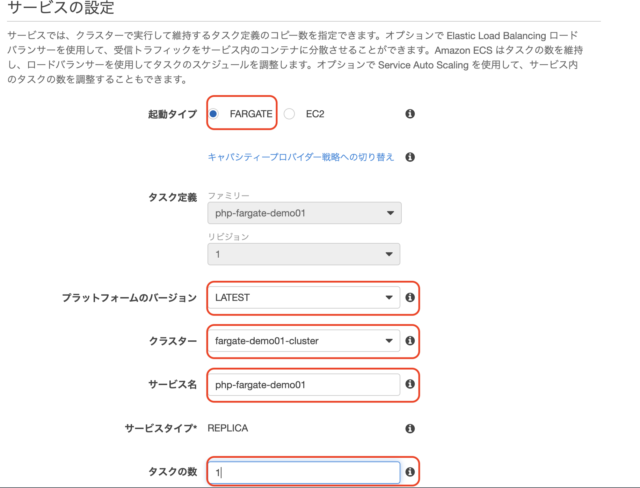The height and width of the screenshot is (488, 640).
Task: Click info icon next to タスクの数 field
Action: click(410, 472)
